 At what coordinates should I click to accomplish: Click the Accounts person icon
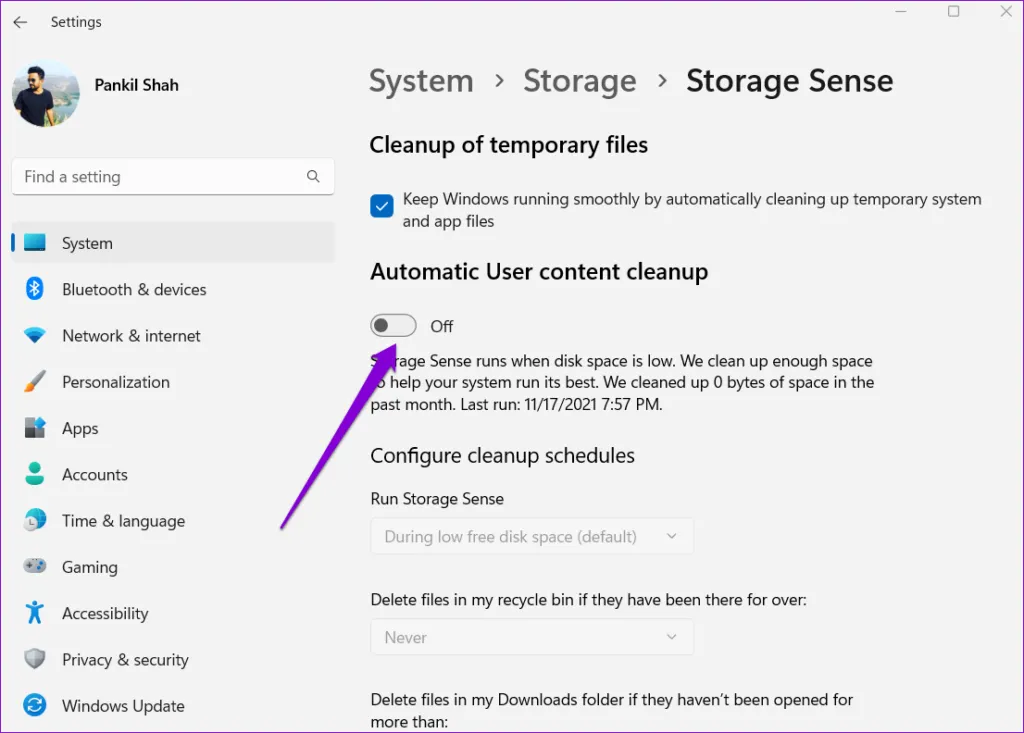[35, 474]
